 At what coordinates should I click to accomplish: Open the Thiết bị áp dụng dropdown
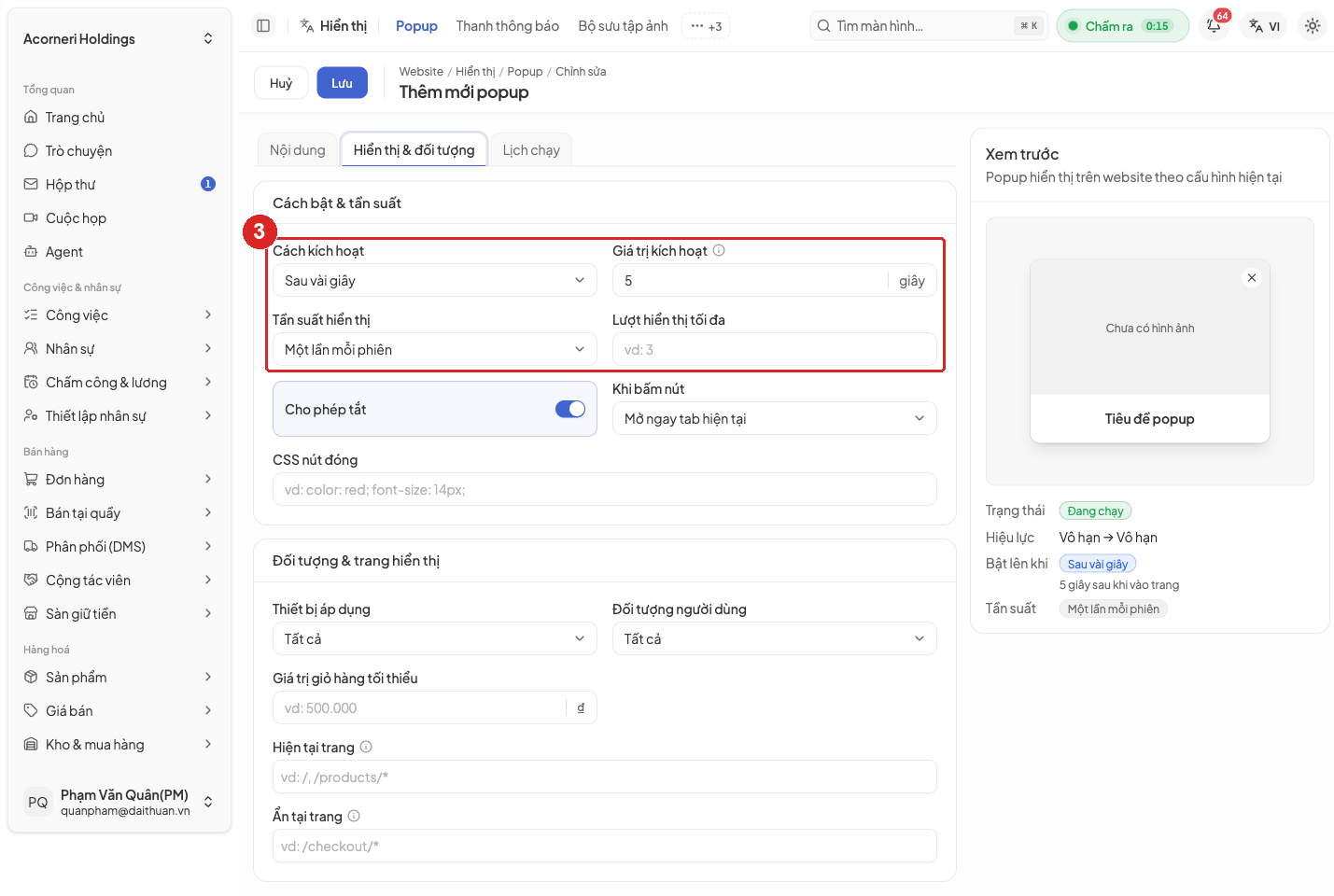click(435, 639)
